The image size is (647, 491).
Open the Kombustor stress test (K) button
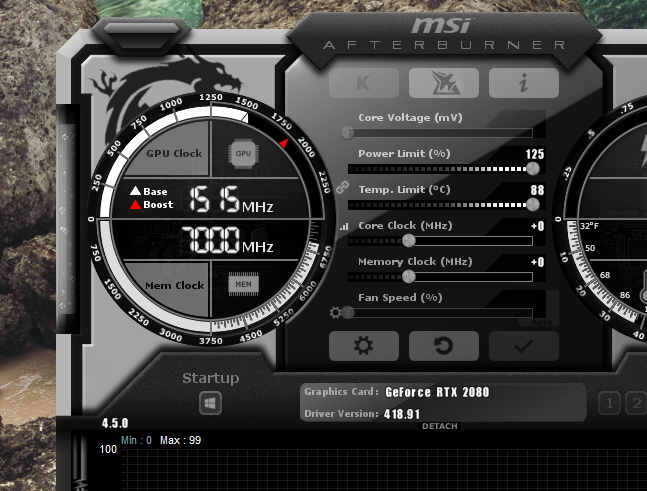coord(364,83)
